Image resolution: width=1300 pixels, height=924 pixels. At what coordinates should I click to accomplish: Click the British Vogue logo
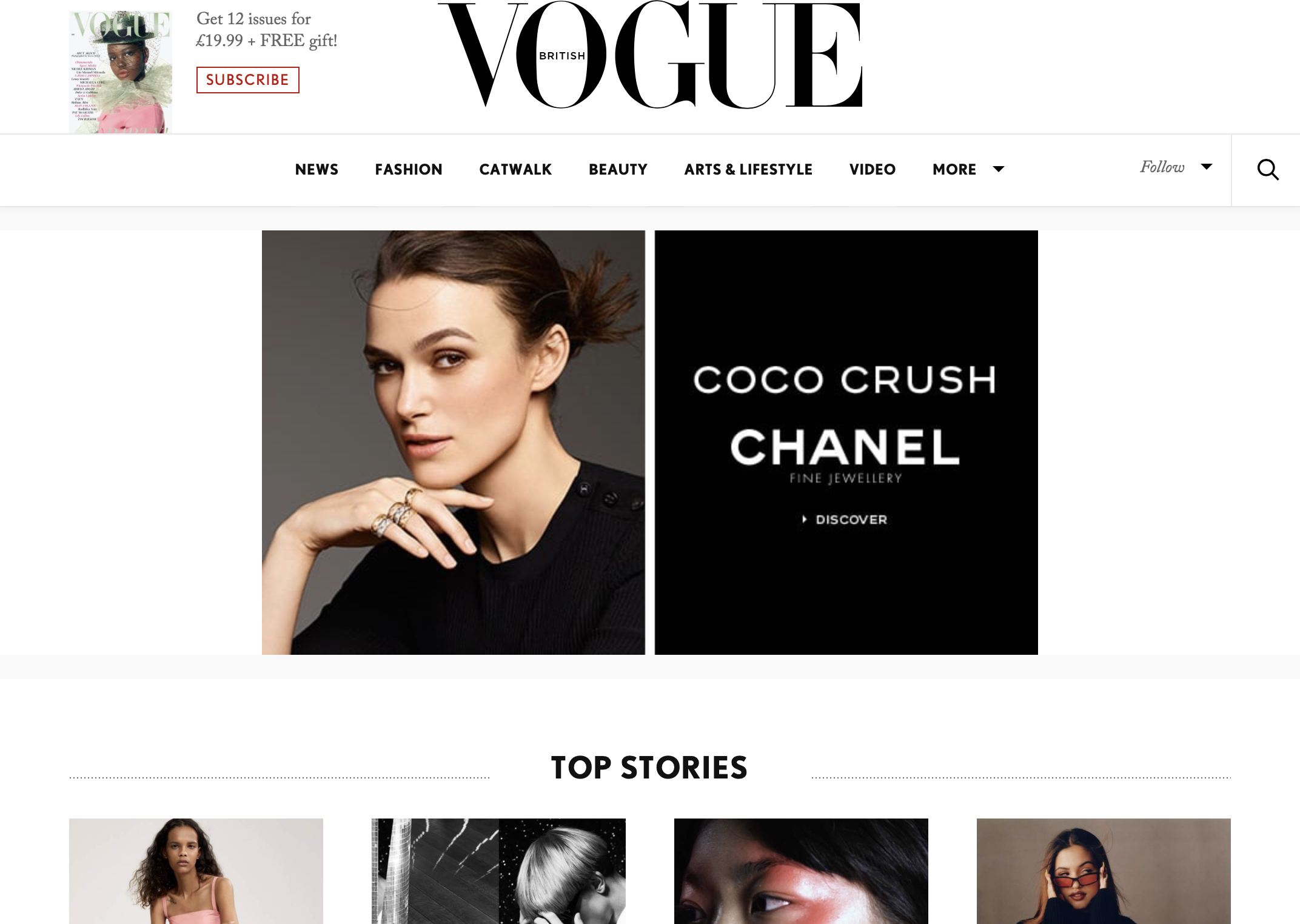(x=650, y=55)
